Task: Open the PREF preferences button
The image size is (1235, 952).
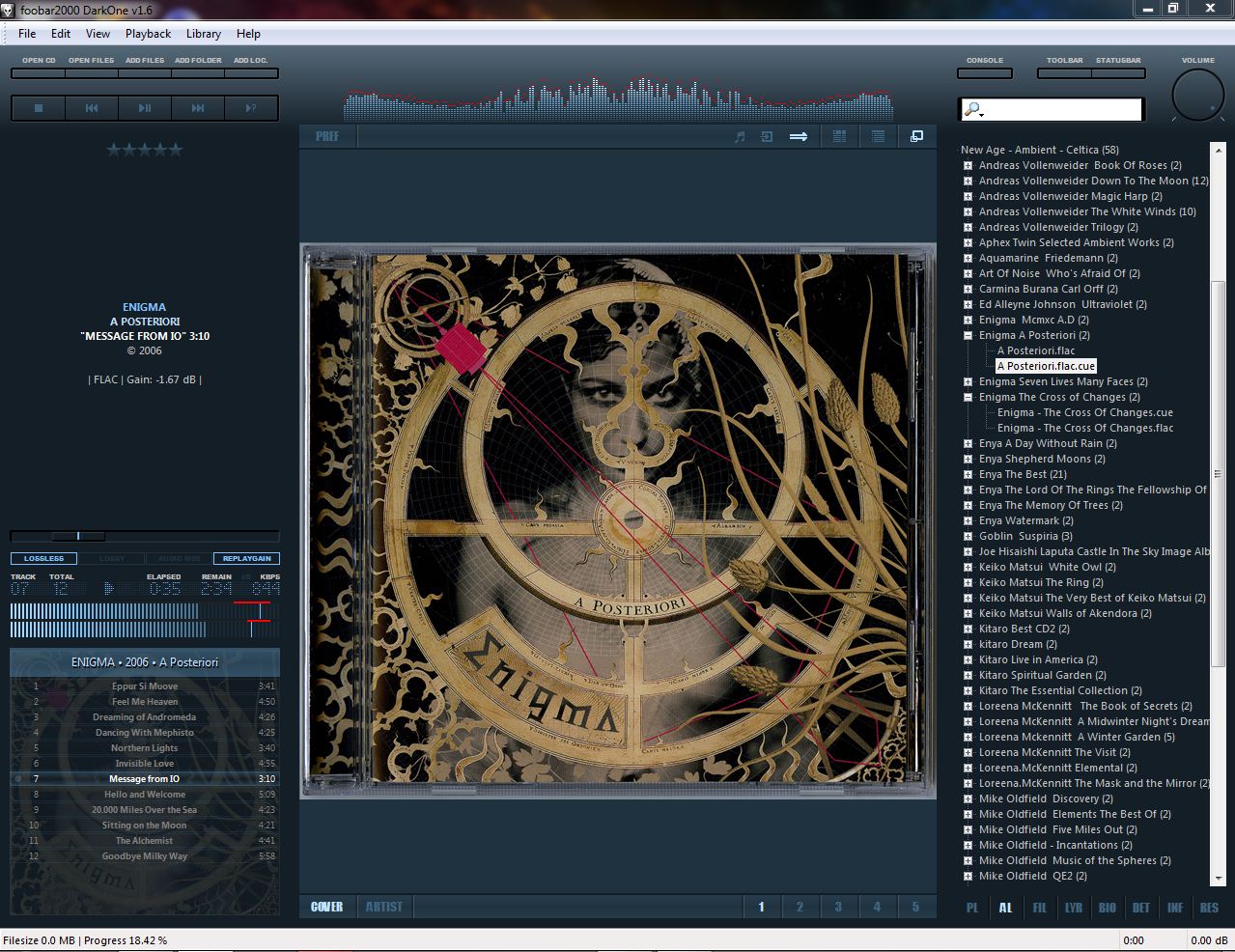Action: click(x=327, y=136)
